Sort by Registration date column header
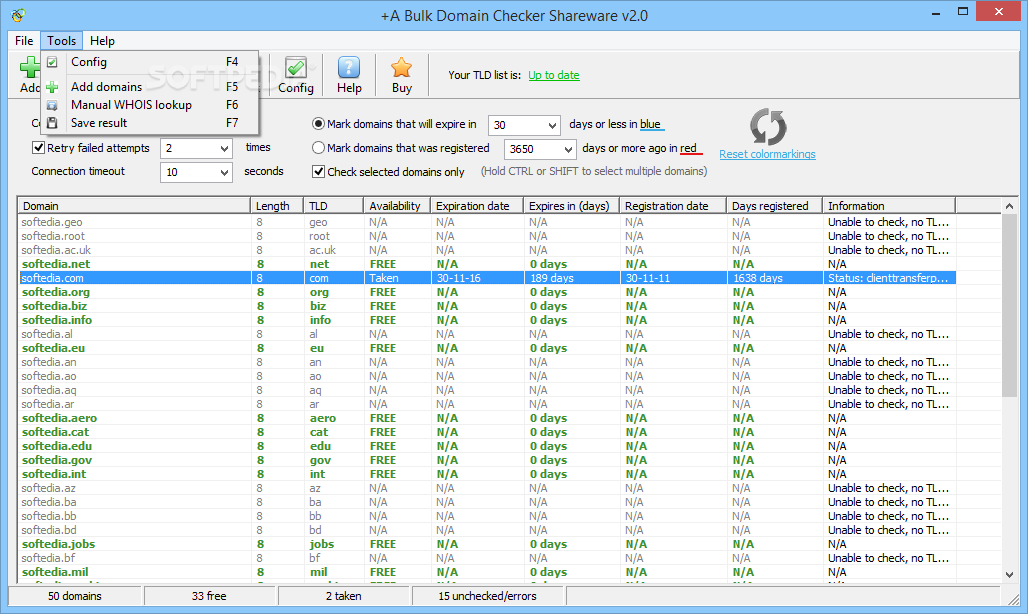Viewport: 1028px width, 614px height. 673,206
